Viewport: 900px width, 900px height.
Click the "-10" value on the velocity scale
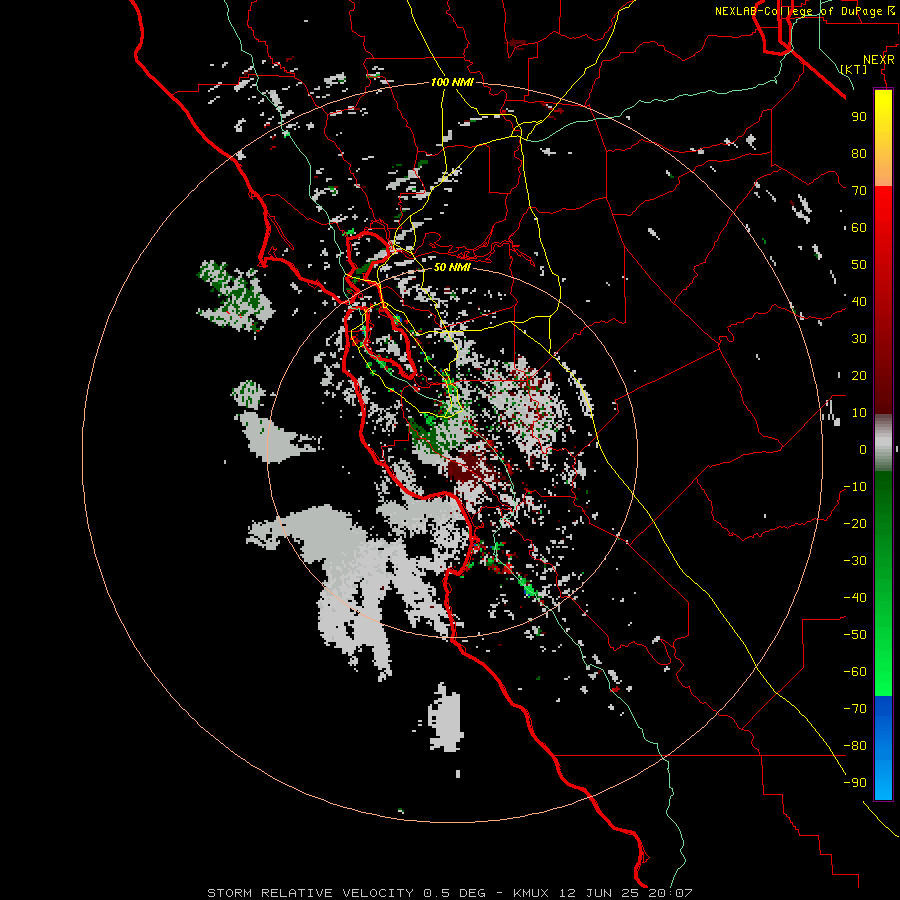855,487
